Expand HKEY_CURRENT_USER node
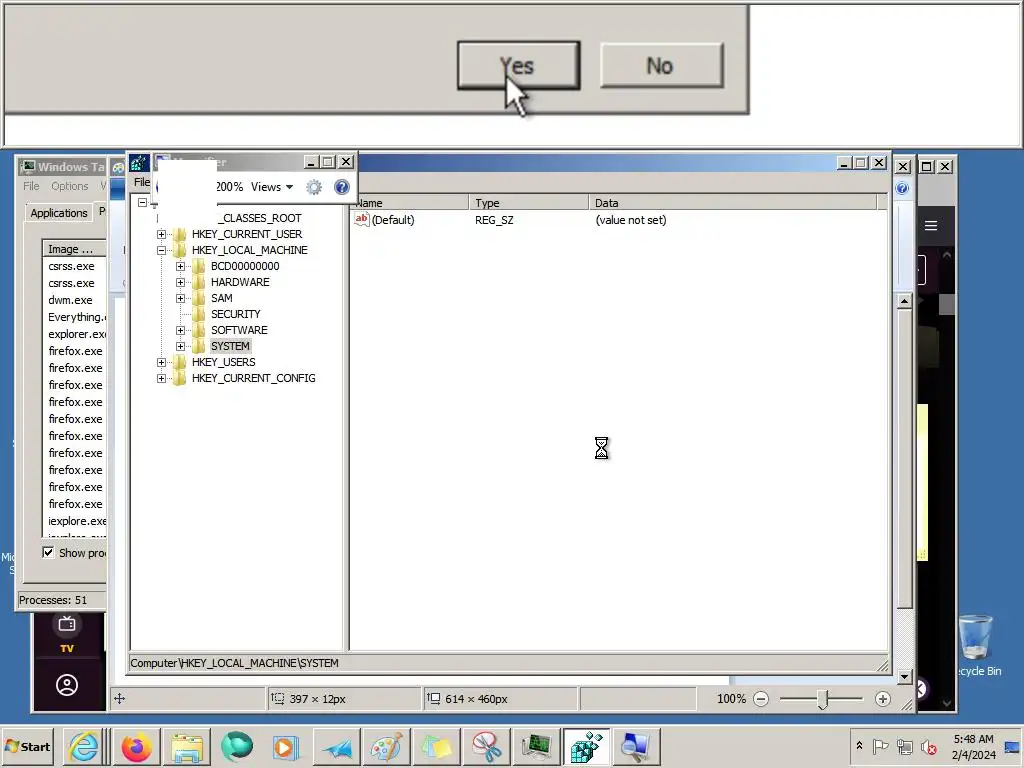Image resolution: width=1024 pixels, height=768 pixels. pyautogui.click(x=161, y=234)
